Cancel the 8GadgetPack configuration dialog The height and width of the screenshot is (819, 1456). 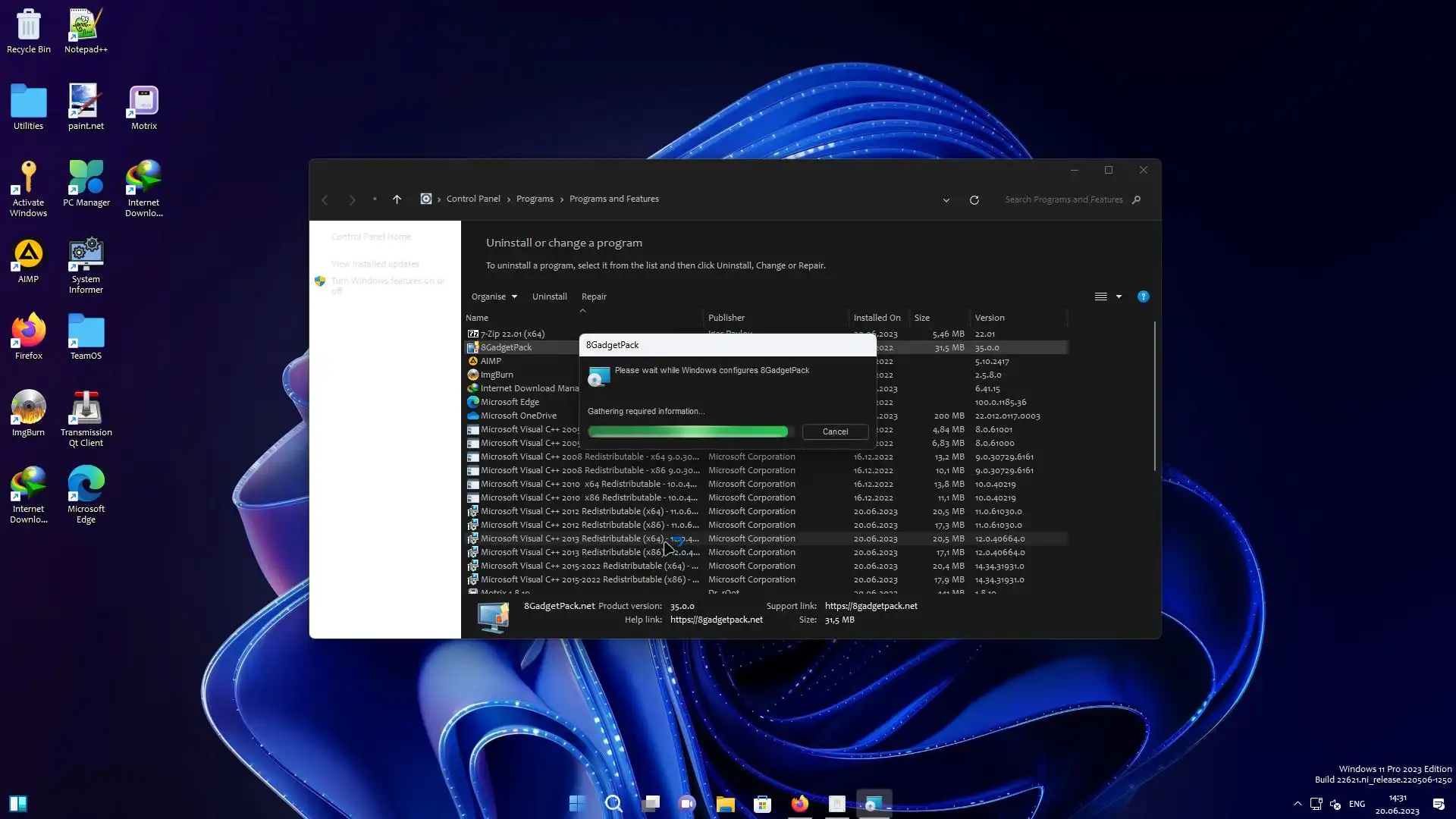835,431
